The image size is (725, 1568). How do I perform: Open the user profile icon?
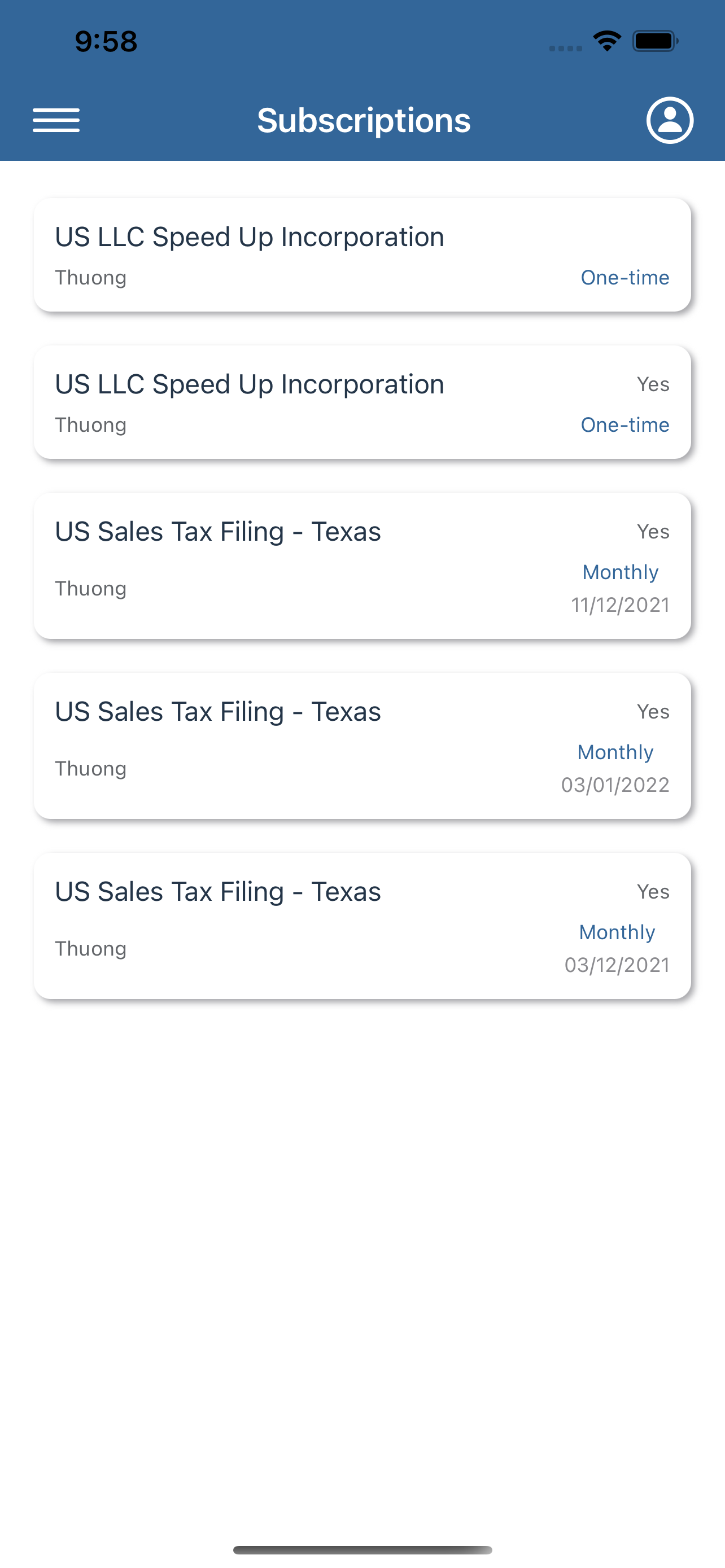[x=670, y=120]
